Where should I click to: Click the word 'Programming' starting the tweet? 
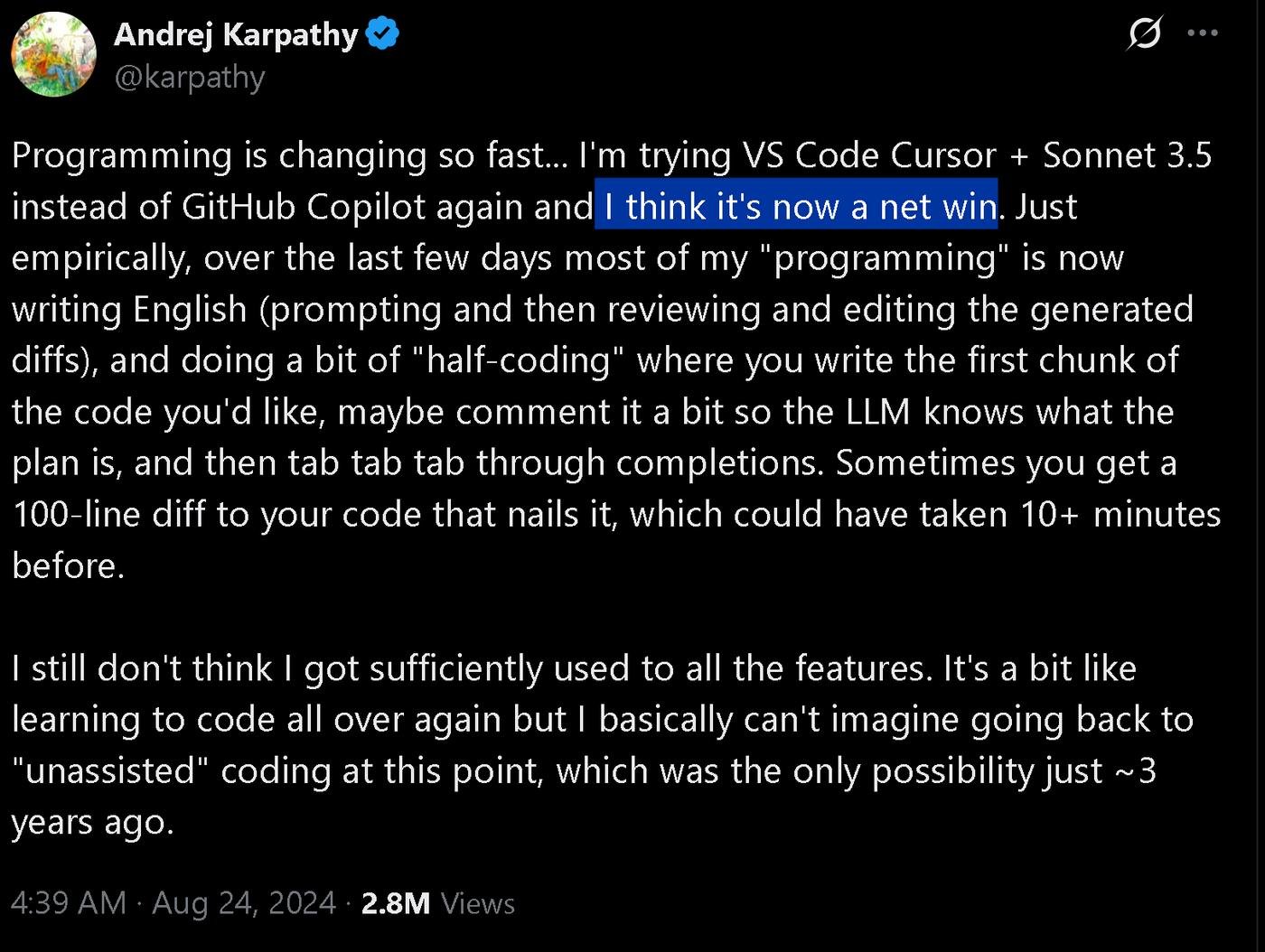click(x=122, y=157)
